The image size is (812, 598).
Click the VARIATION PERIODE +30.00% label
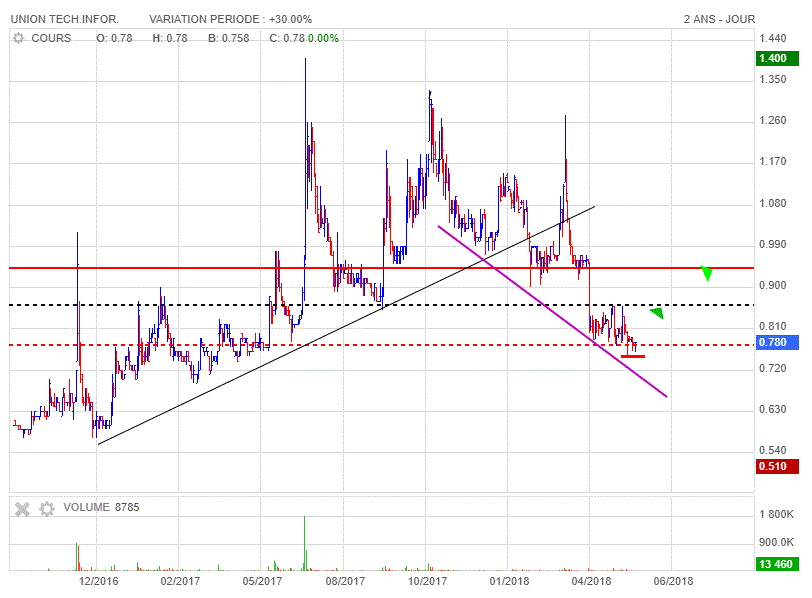[230, 19]
